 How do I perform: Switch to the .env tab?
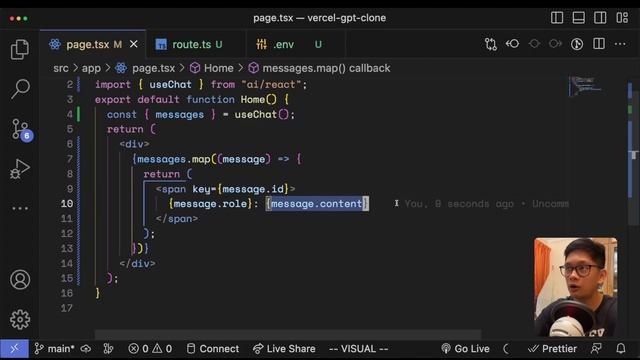click(296, 44)
